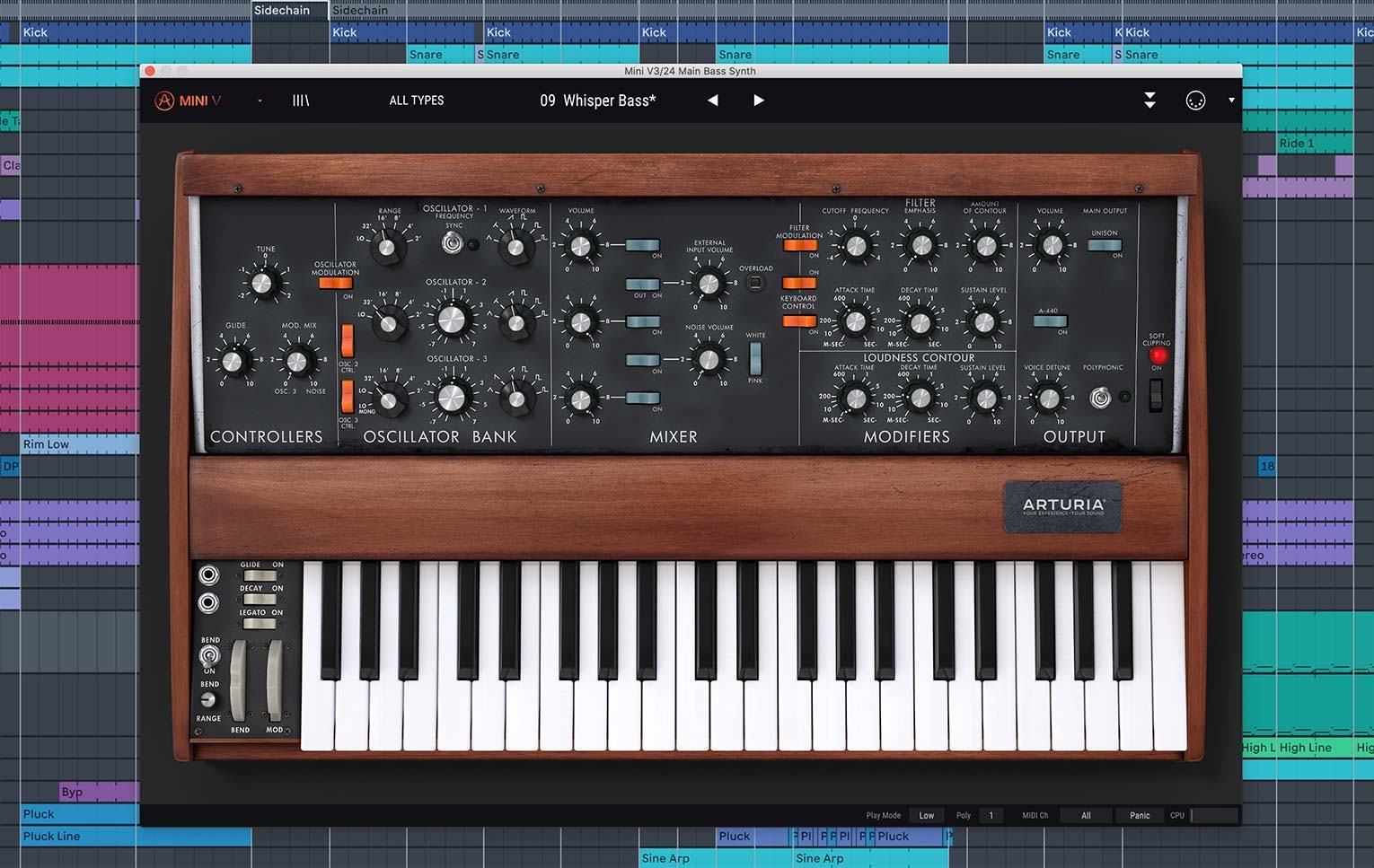The height and width of the screenshot is (868, 1374).
Task: Toggle the External Input OUT/ON switch
Action: [643, 284]
